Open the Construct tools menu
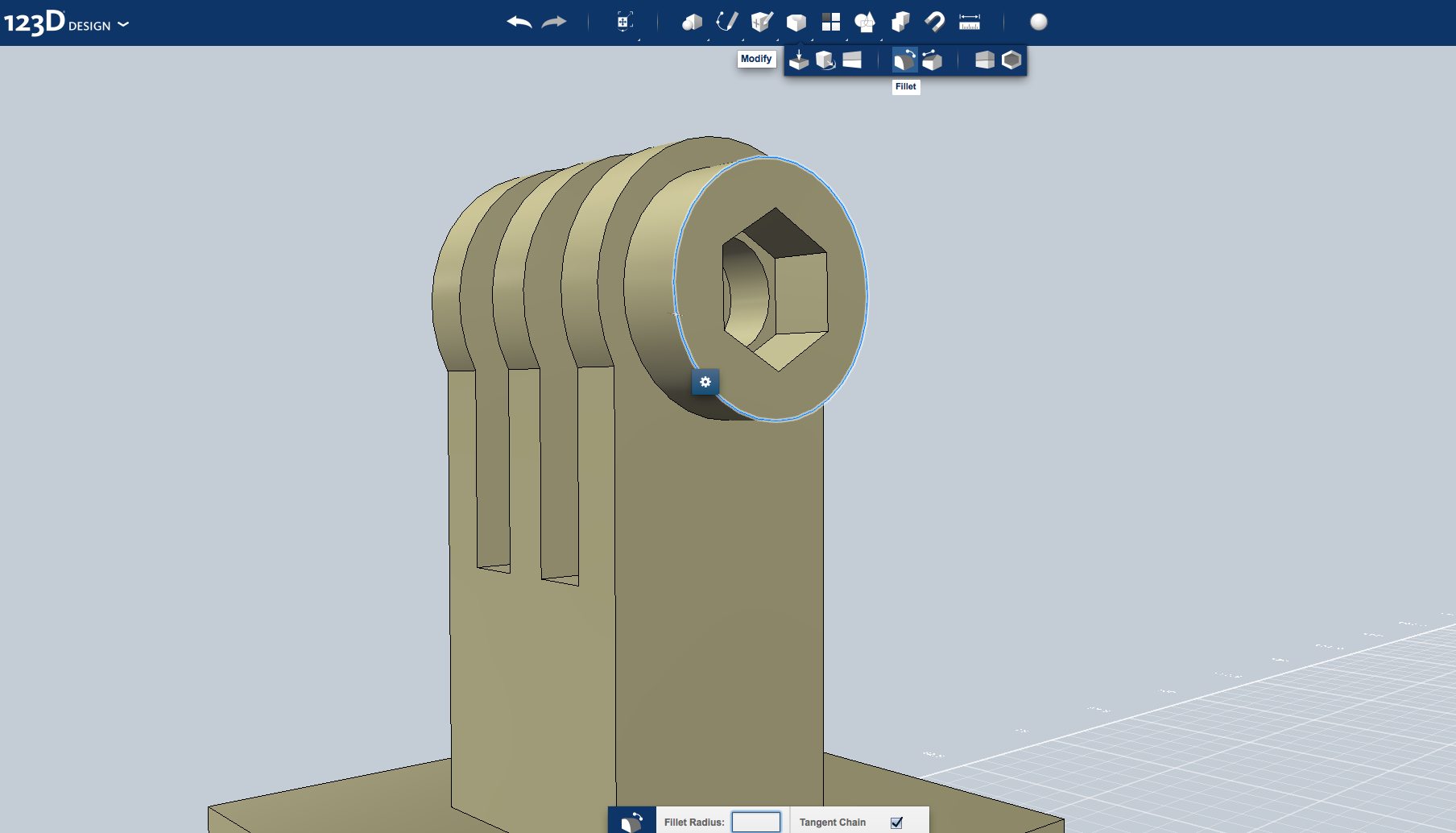Screen dimensions: 1456x833 point(762,22)
